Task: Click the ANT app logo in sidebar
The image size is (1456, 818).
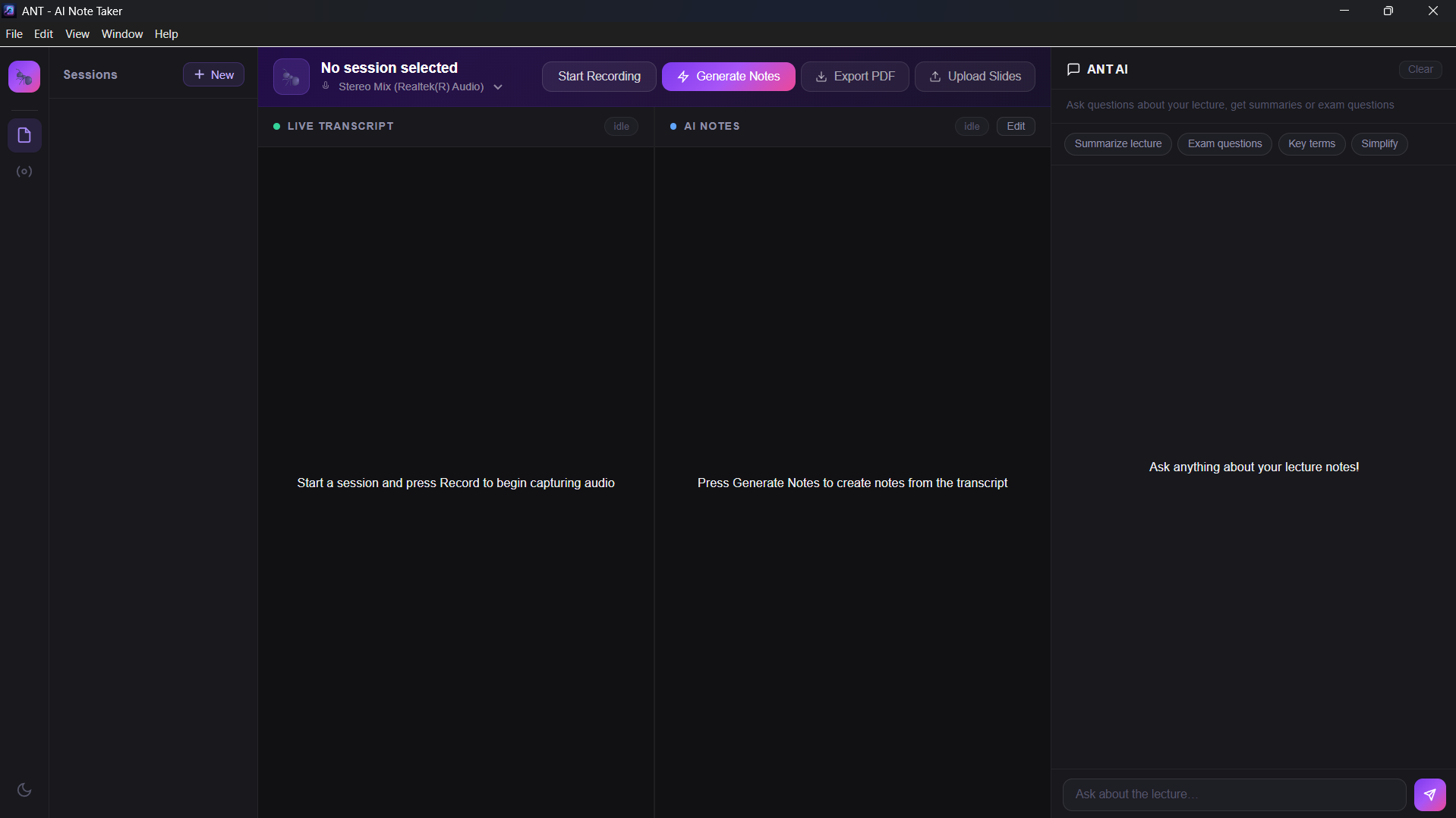Action: click(24, 77)
